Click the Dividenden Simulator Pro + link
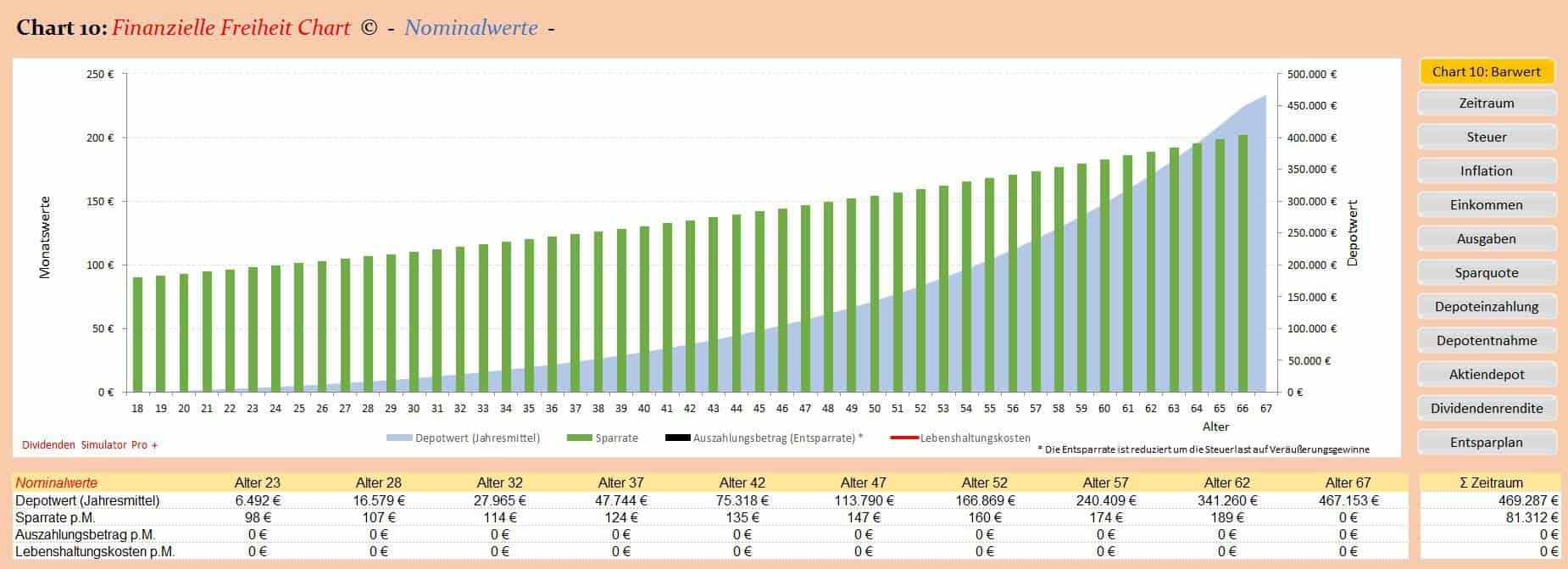Image resolution: width=1568 pixels, height=569 pixels. pos(90,445)
